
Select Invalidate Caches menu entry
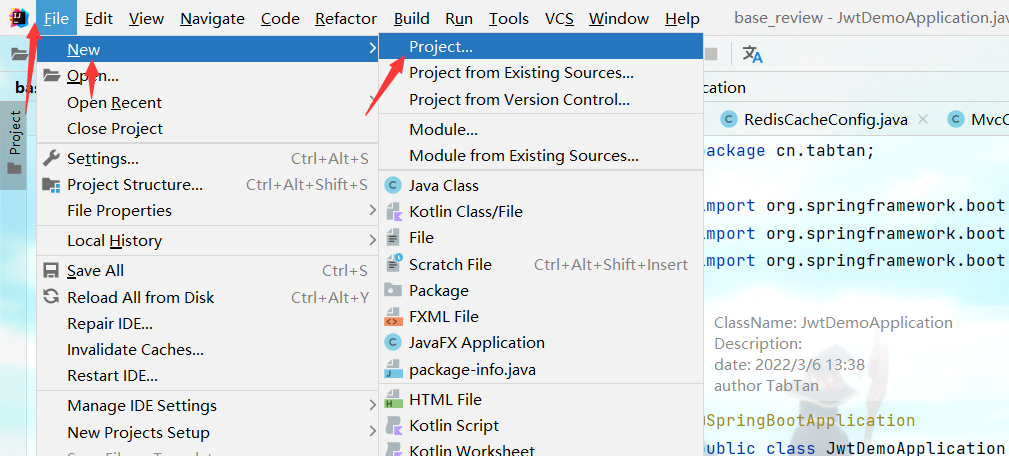pos(135,349)
